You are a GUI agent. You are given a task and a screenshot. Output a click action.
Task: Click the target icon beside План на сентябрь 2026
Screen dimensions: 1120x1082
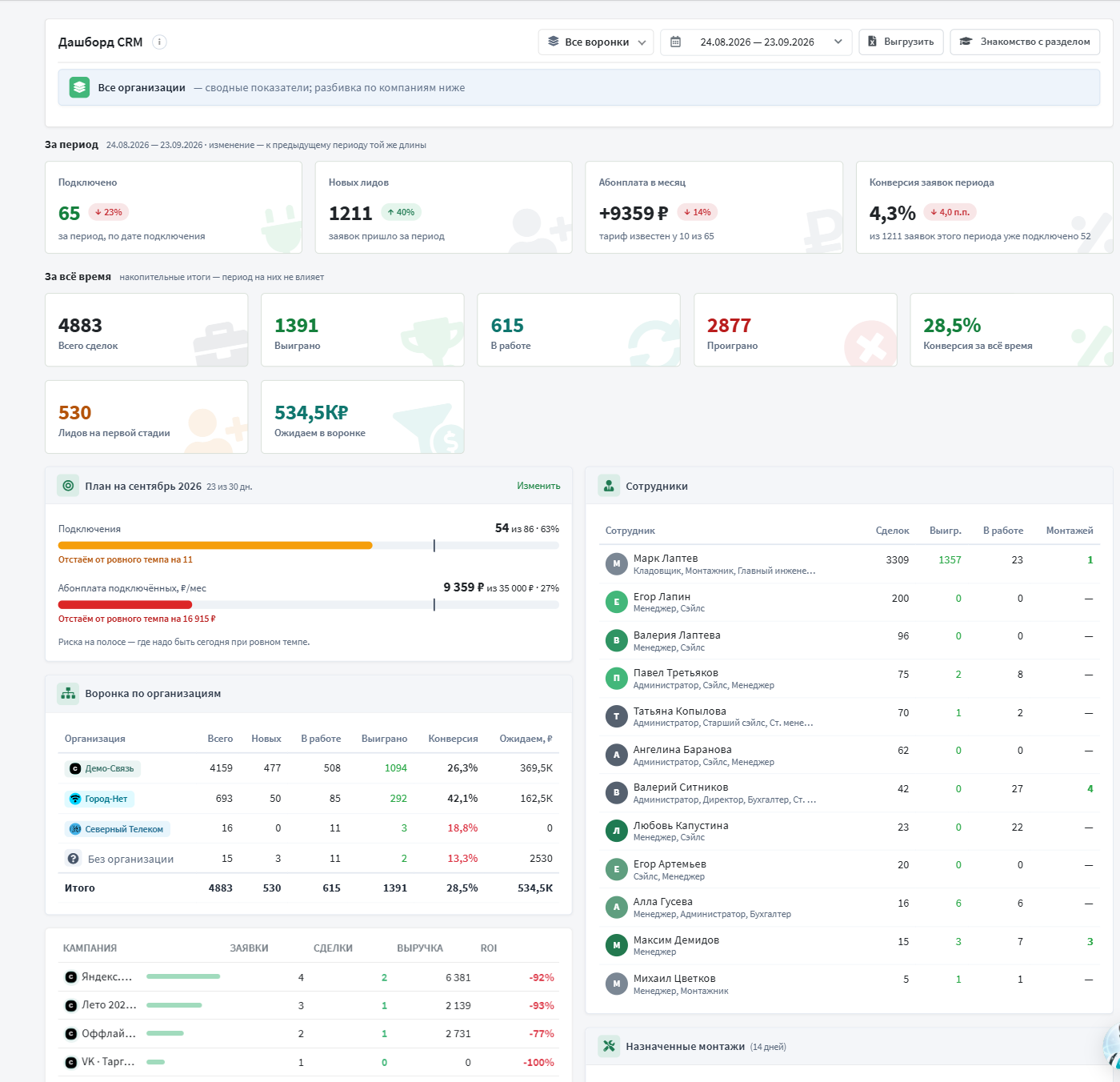pos(68,486)
